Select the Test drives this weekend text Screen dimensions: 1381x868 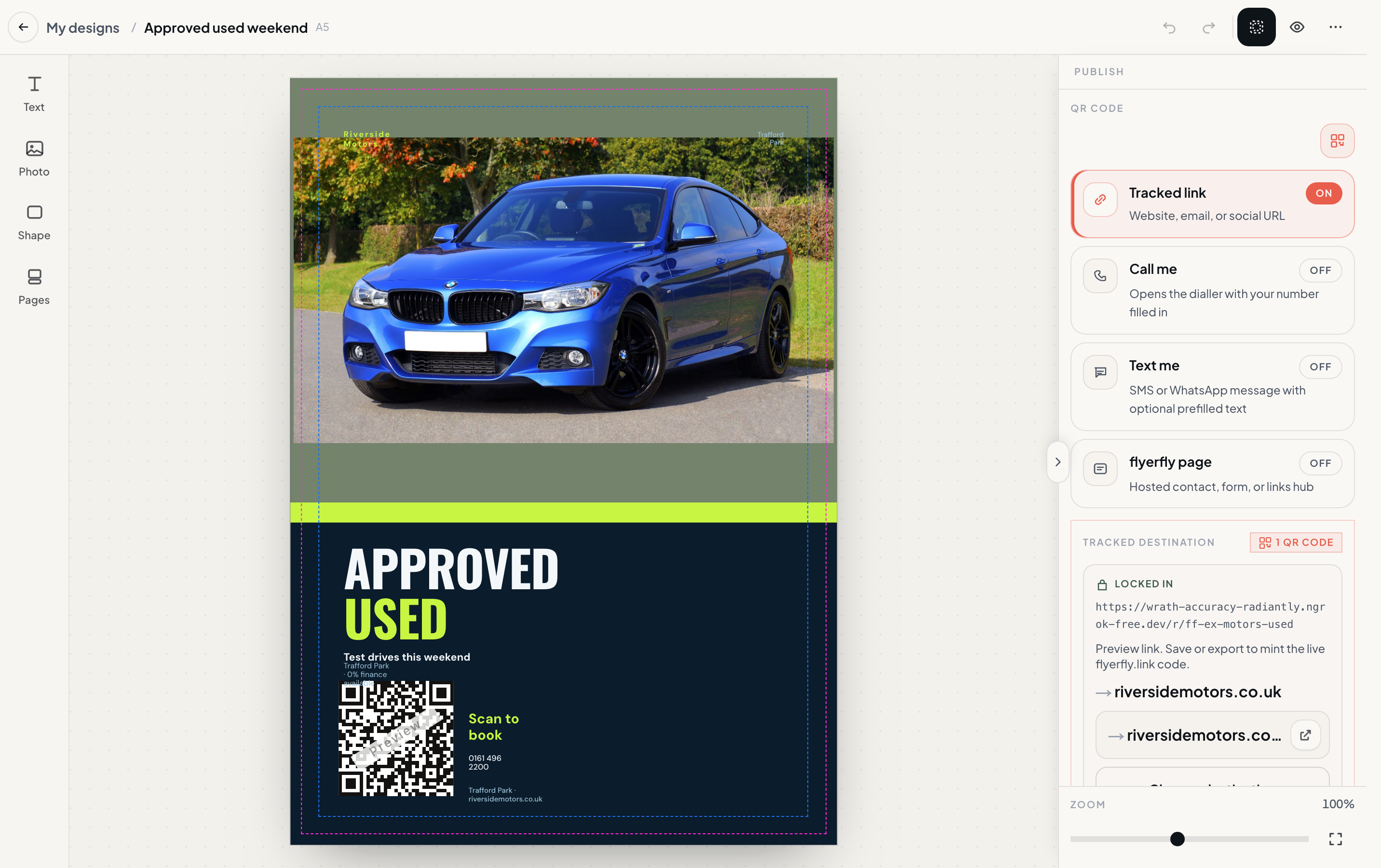pos(406,657)
